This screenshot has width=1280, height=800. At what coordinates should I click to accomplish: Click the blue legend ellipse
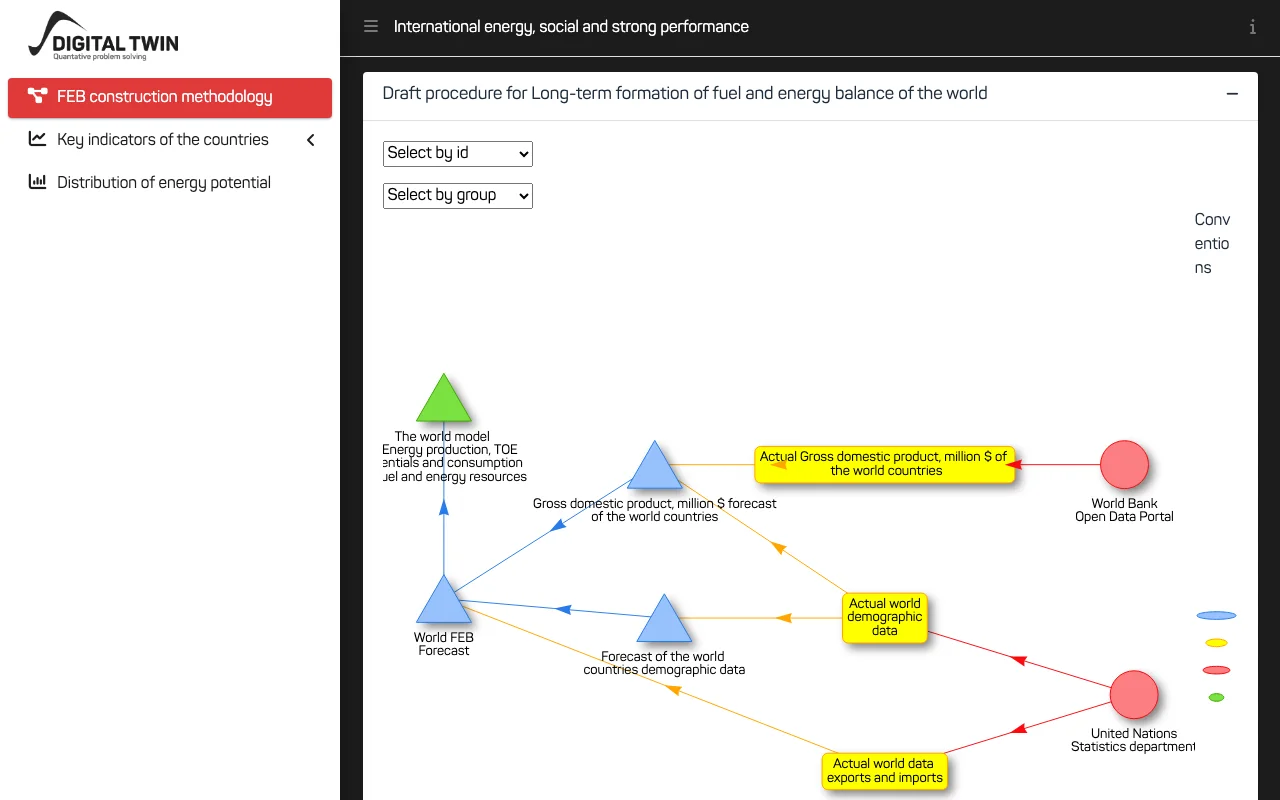(x=1216, y=616)
